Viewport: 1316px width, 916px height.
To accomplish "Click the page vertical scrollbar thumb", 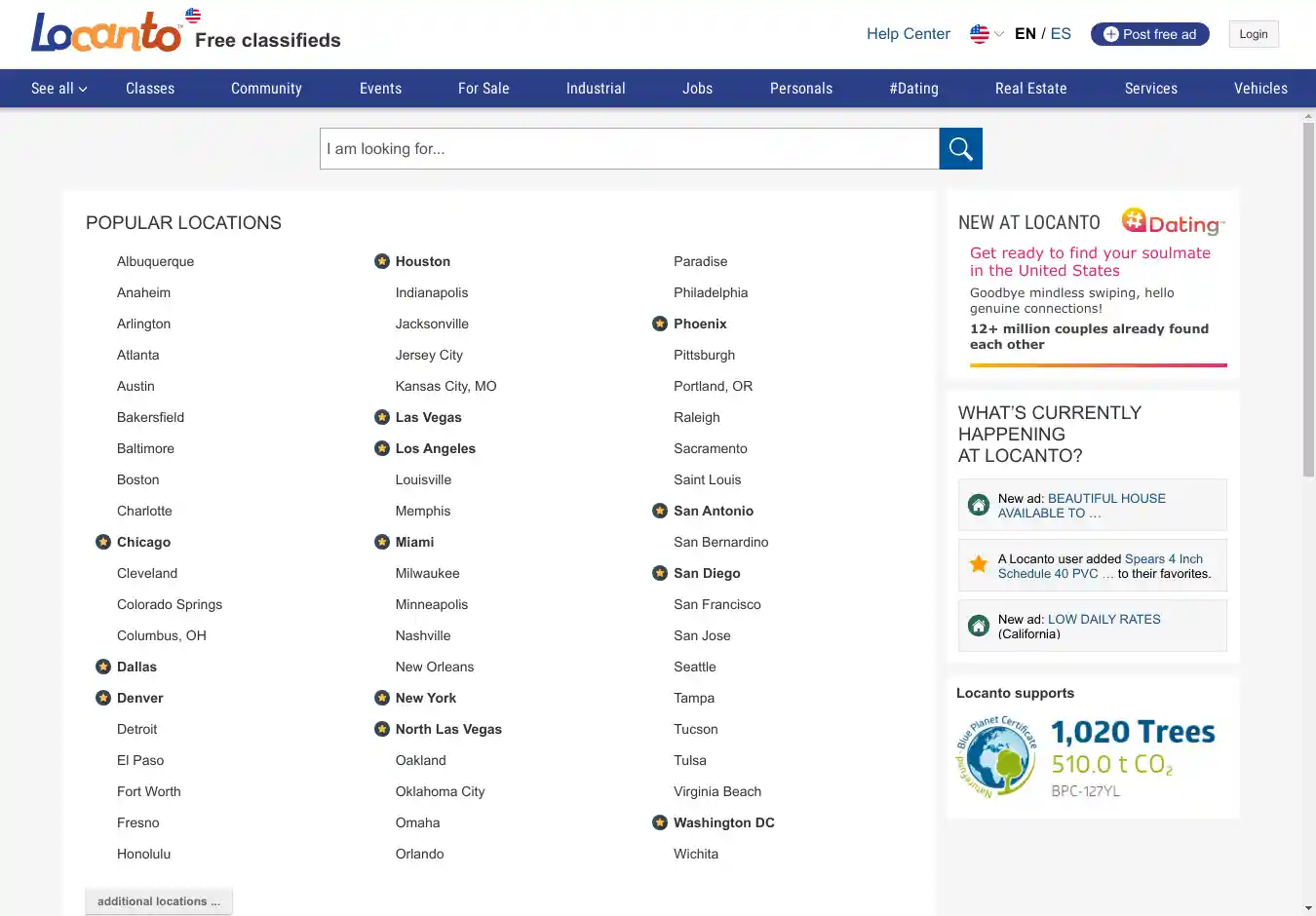I will (1308, 300).
